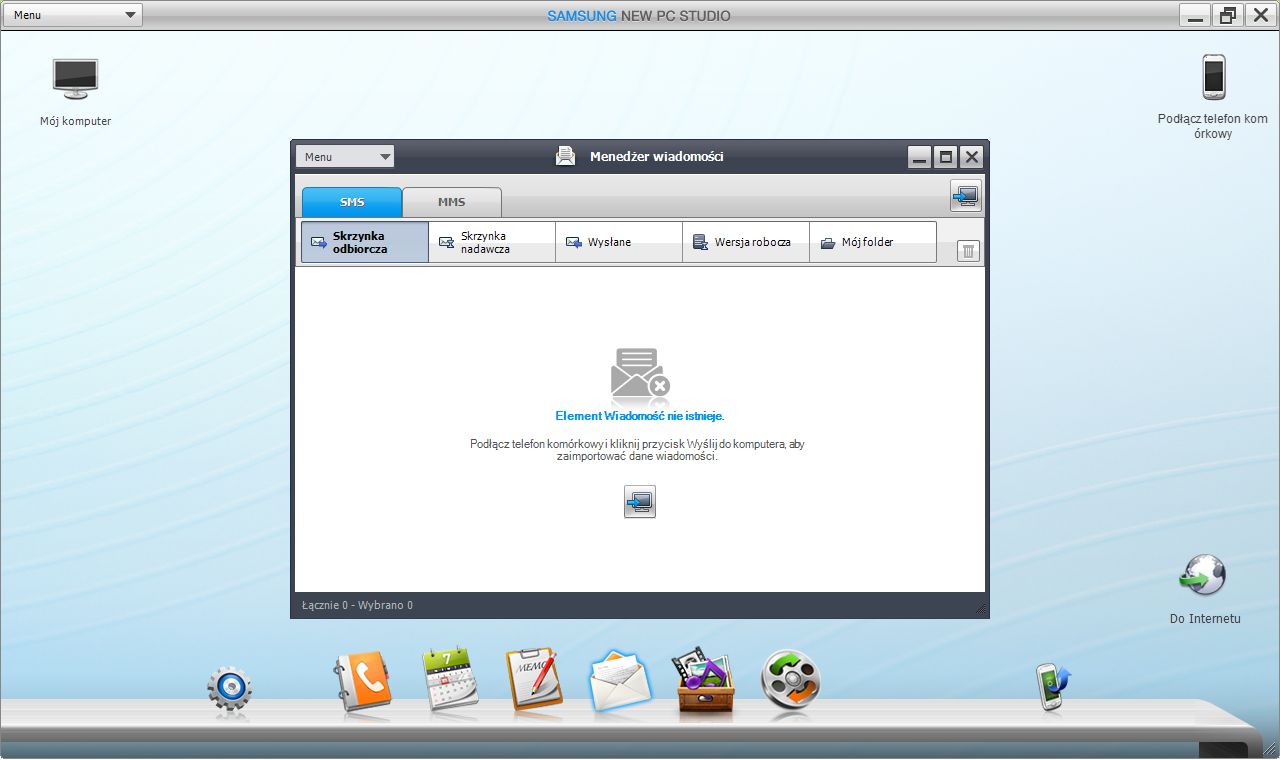Launch the phonebook contacts dock icon
The height and width of the screenshot is (760, 1280).
[x=361, y=682]
